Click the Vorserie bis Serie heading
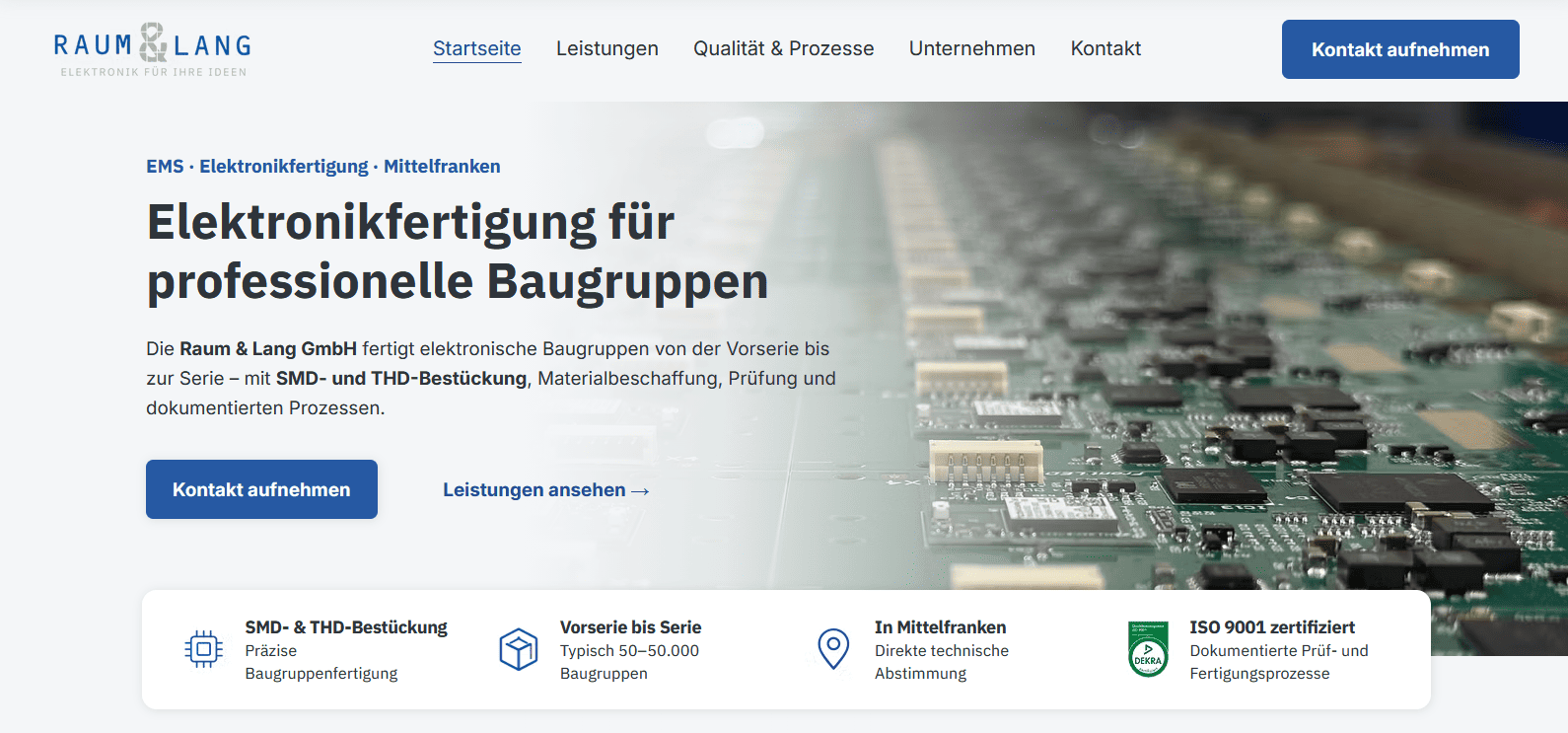The width and height of the screenshot is (1568, 733). pos(631,627)
